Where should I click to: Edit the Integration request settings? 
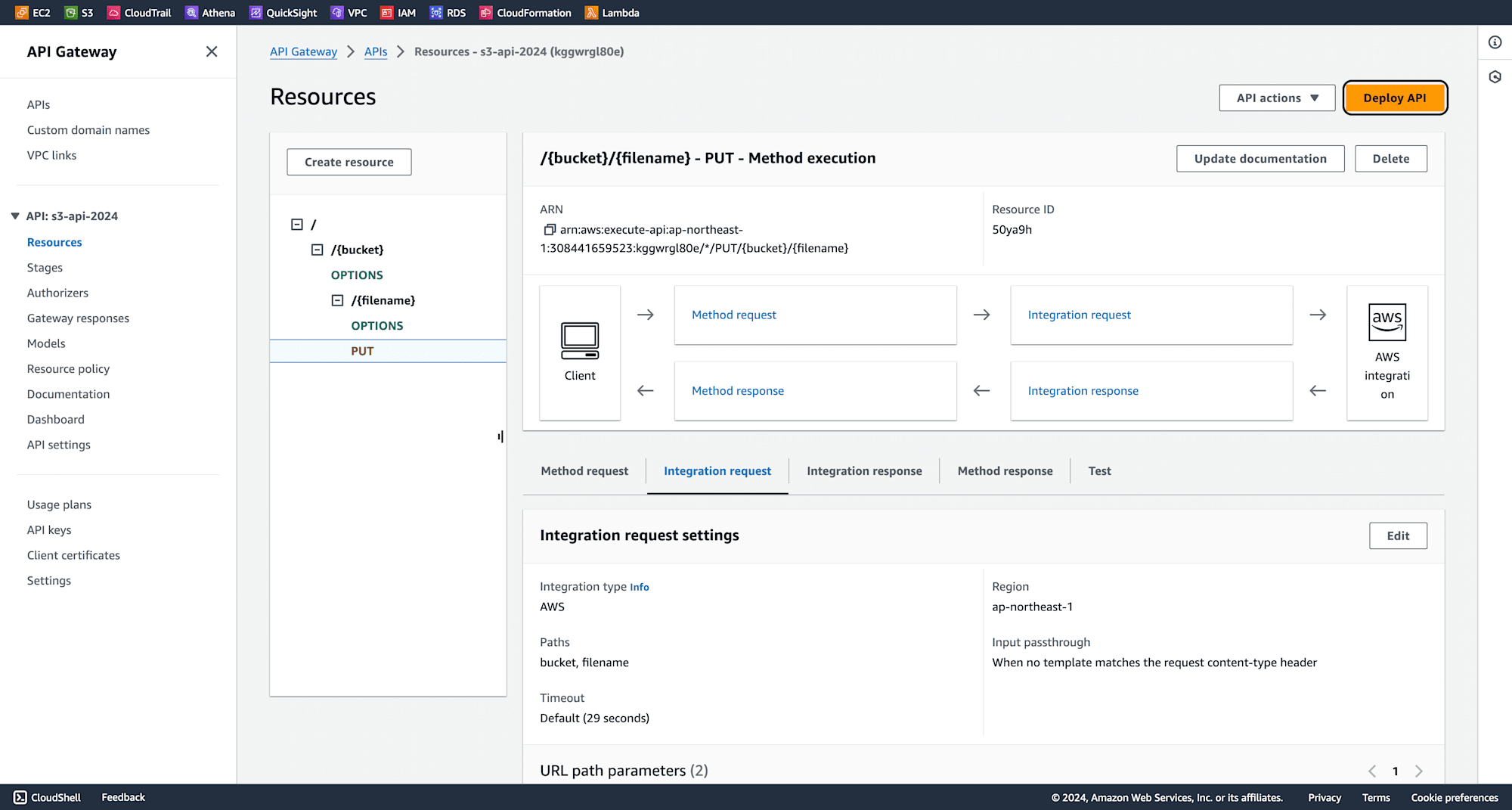(x=1398, y=535)
